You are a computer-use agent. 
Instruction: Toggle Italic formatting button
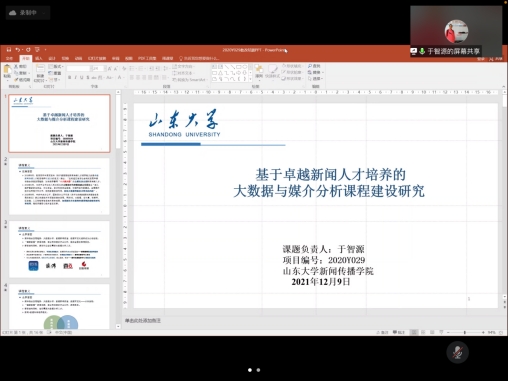[x=76, y=78]
